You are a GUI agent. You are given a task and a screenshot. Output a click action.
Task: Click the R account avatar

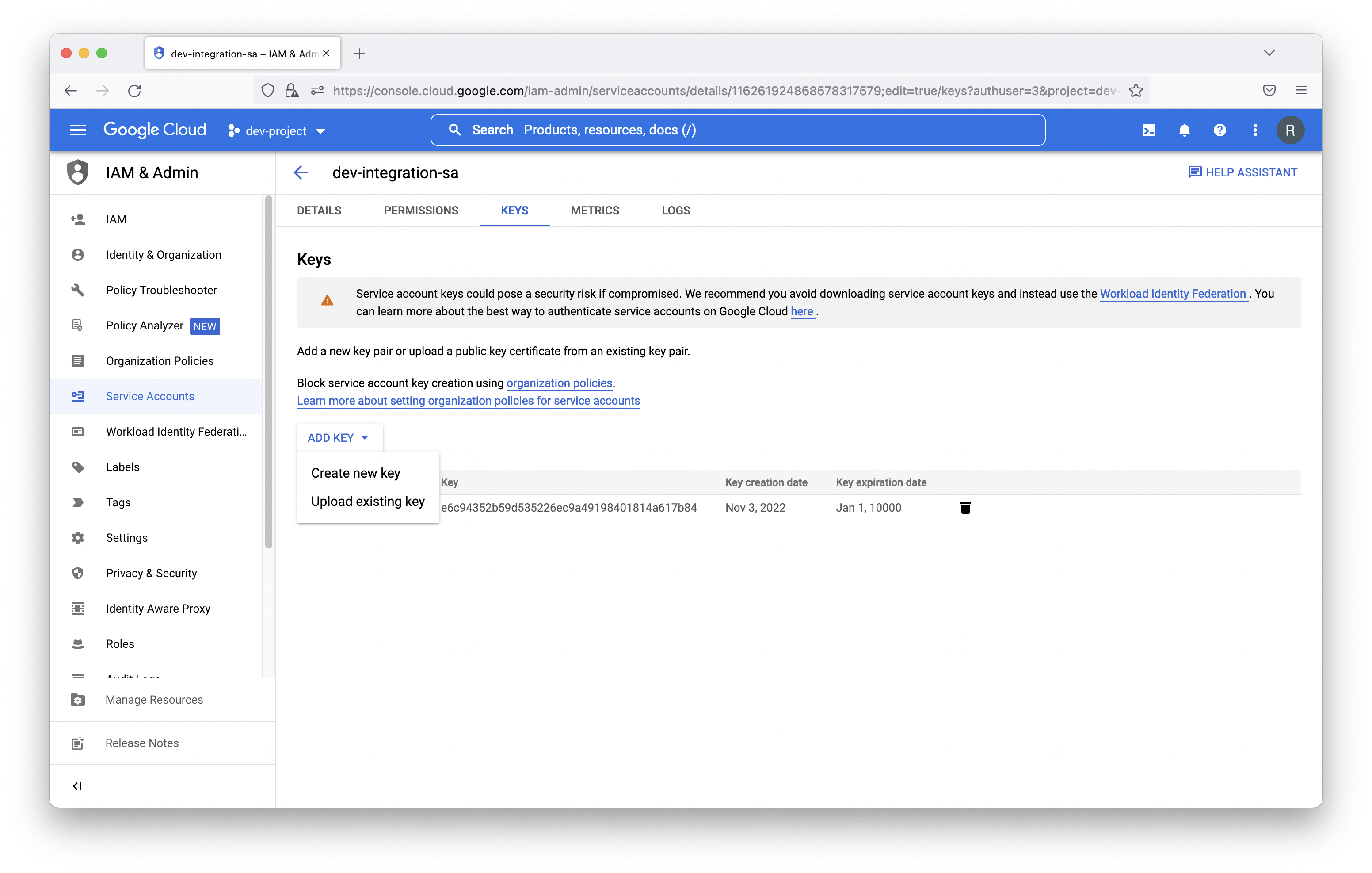[x=1290, y=130]
